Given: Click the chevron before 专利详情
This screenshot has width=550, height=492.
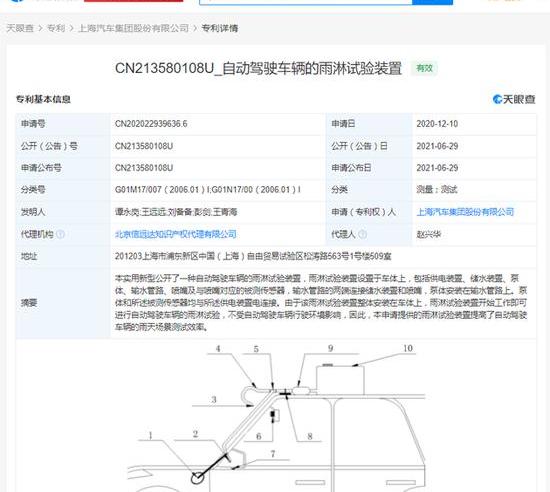Looking at the screenshot, I should coord(195,28).
